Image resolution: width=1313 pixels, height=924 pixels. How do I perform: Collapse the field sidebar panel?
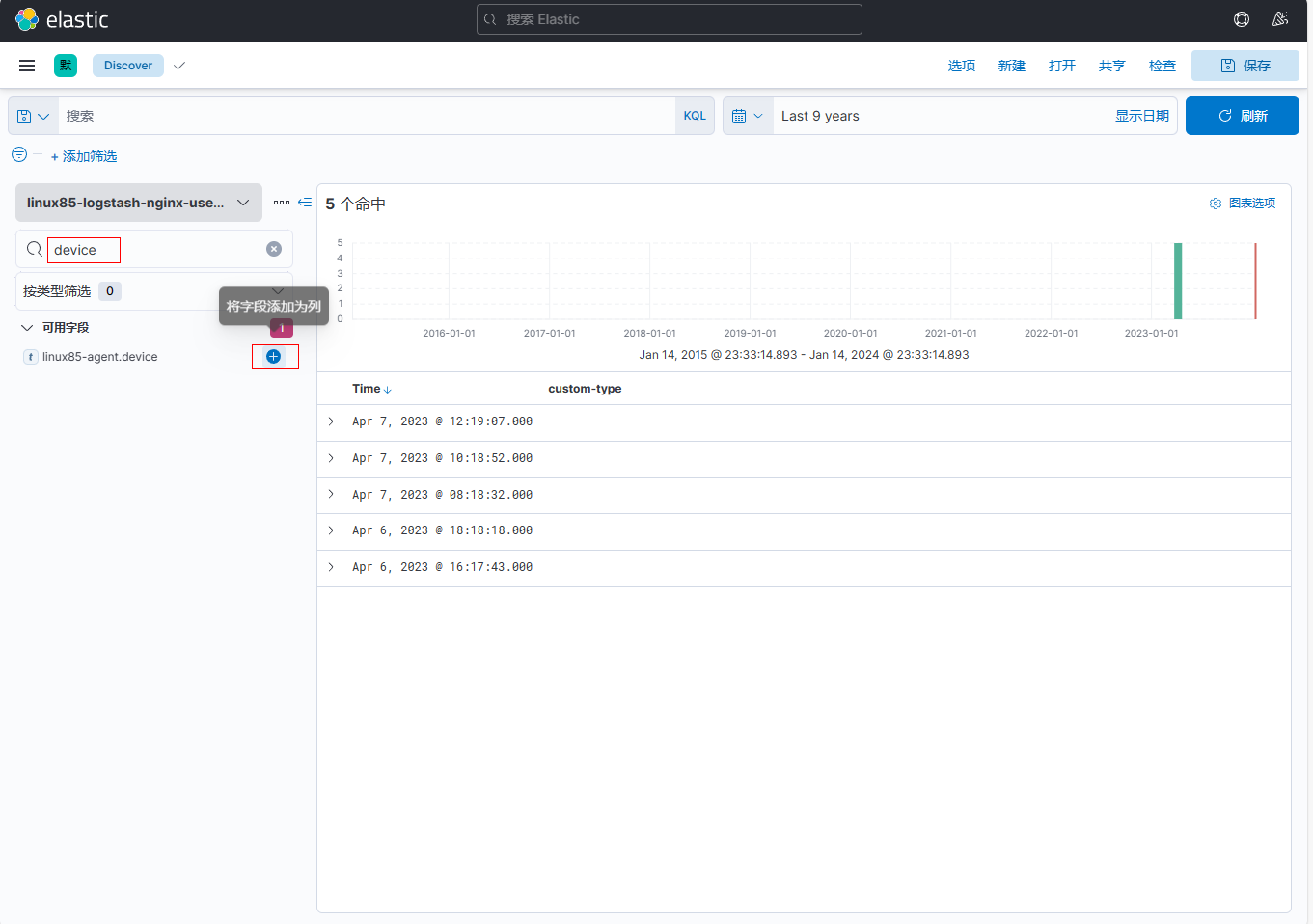[305, 203]
